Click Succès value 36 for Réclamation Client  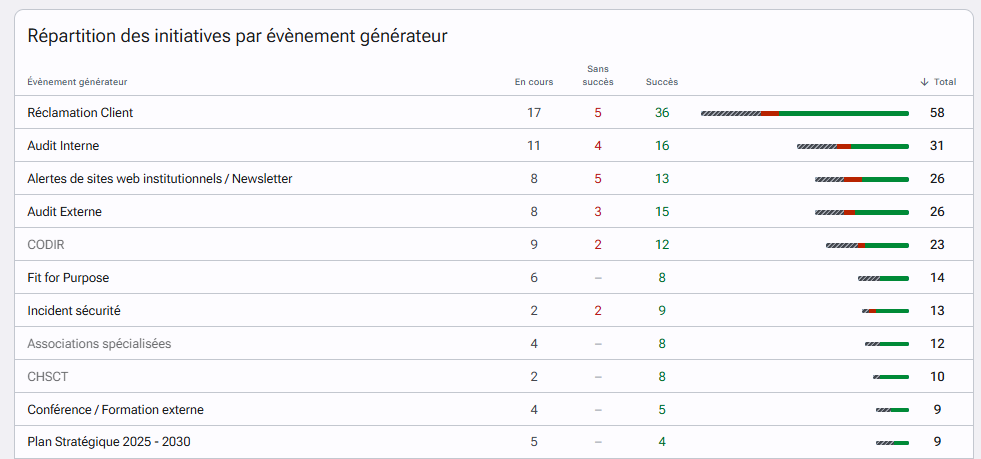[662, 113]
